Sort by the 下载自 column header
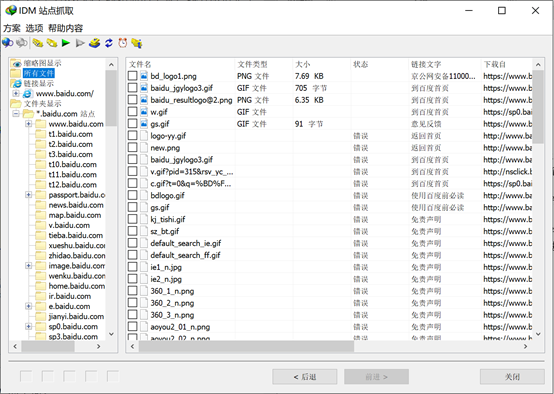The height and width of the screenshot is (394, 554). point(507,64)
